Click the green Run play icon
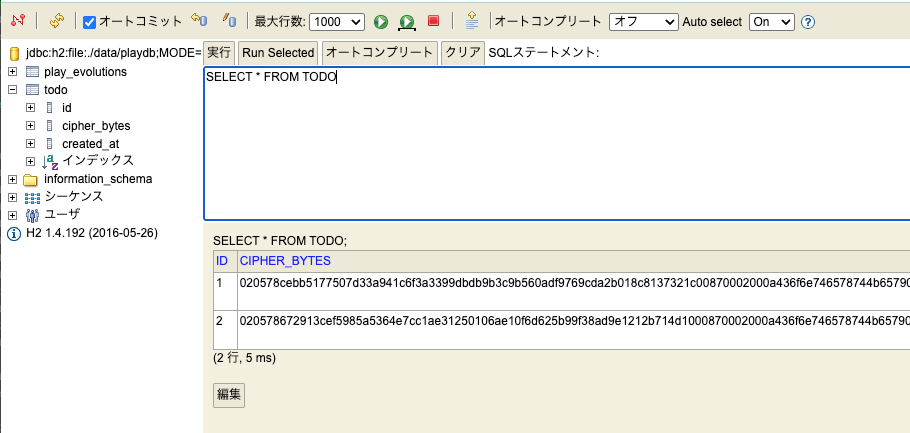The width and height of the screenshot is (910, 433). (381, 22)
